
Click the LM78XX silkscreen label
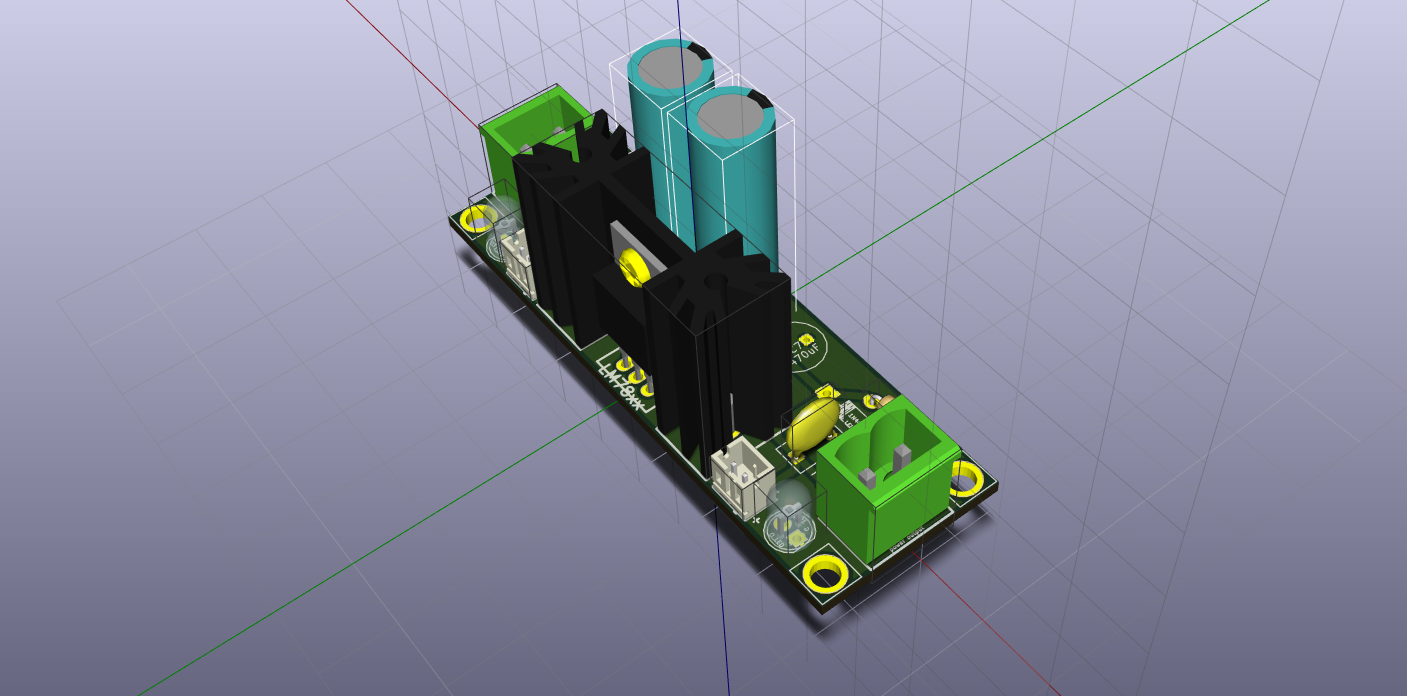pyautogui.click(x=620, y=385)
